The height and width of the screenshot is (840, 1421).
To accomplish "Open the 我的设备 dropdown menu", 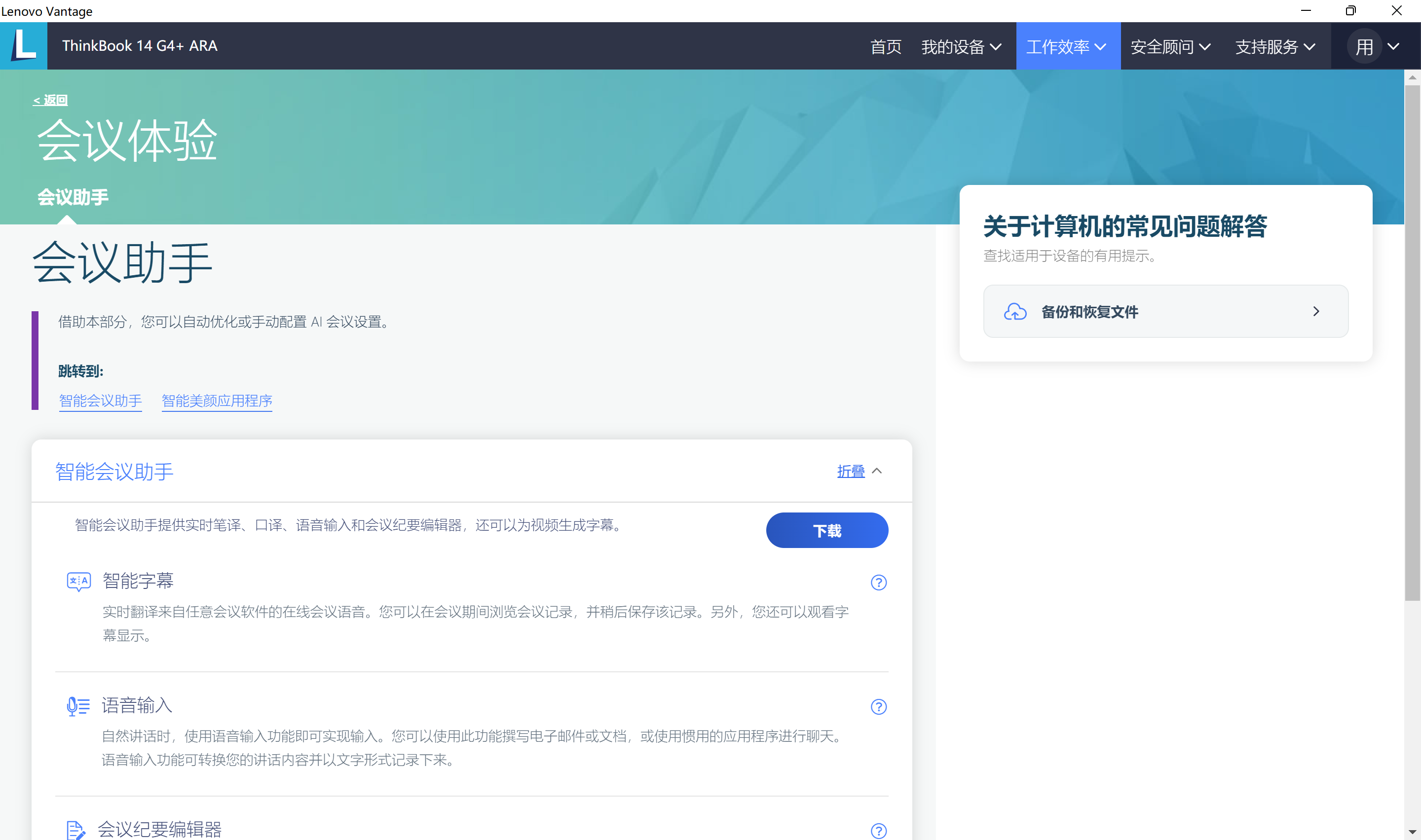I will point(961,46).
